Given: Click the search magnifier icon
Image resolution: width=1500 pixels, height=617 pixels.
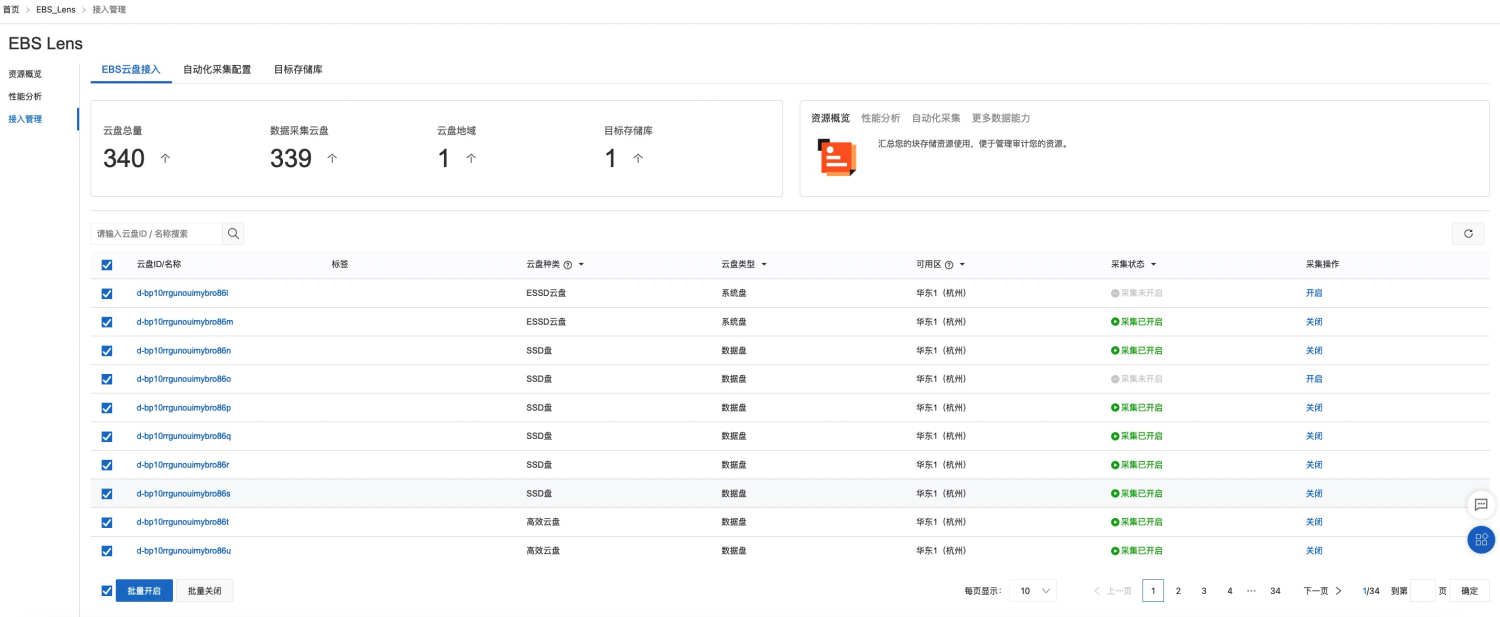Looking at the screenshot, I should 233,233.
